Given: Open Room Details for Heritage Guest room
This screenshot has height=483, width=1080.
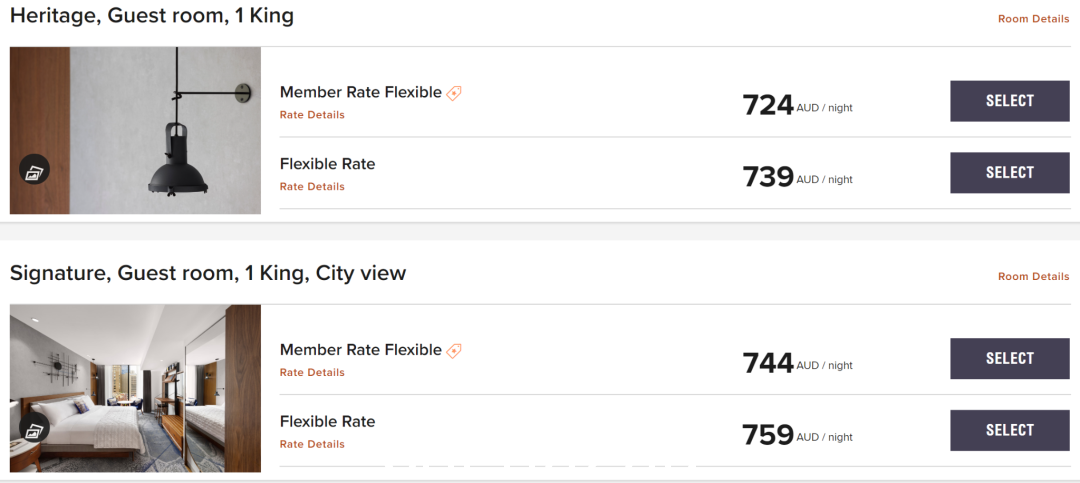Looking at the screenshot, I should tap(1033, 19).
